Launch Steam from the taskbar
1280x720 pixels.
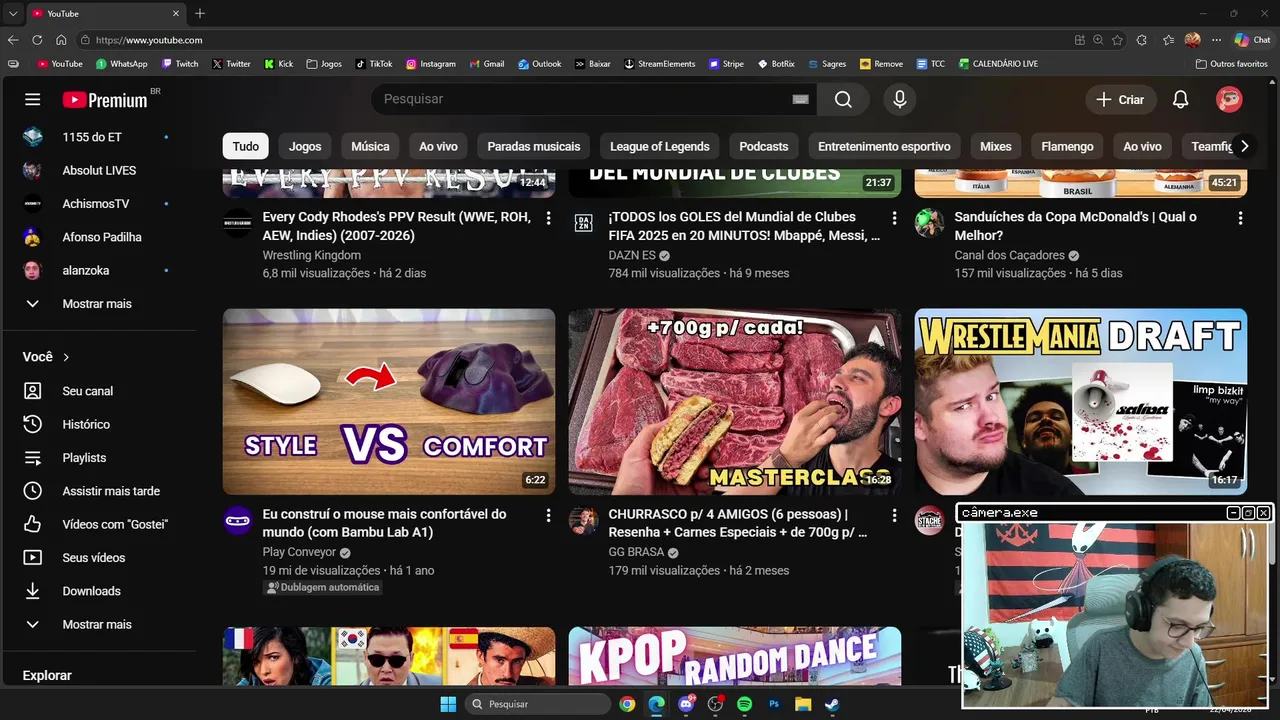tap(832, 704)
